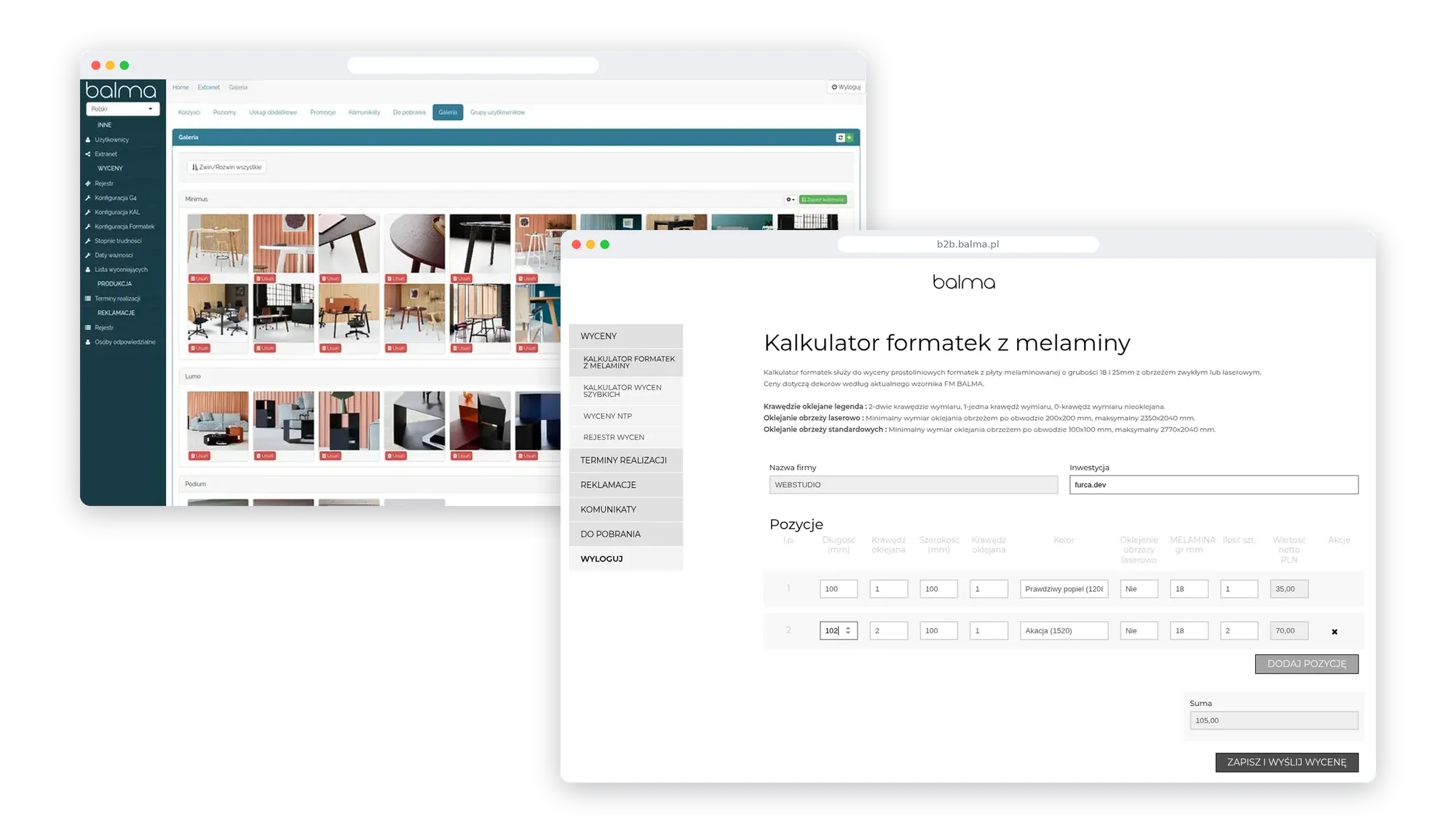The width and height of the screenshot is (1456, 819).
Task: Open Rejestr wycen menu item
Action: (626, 438)
